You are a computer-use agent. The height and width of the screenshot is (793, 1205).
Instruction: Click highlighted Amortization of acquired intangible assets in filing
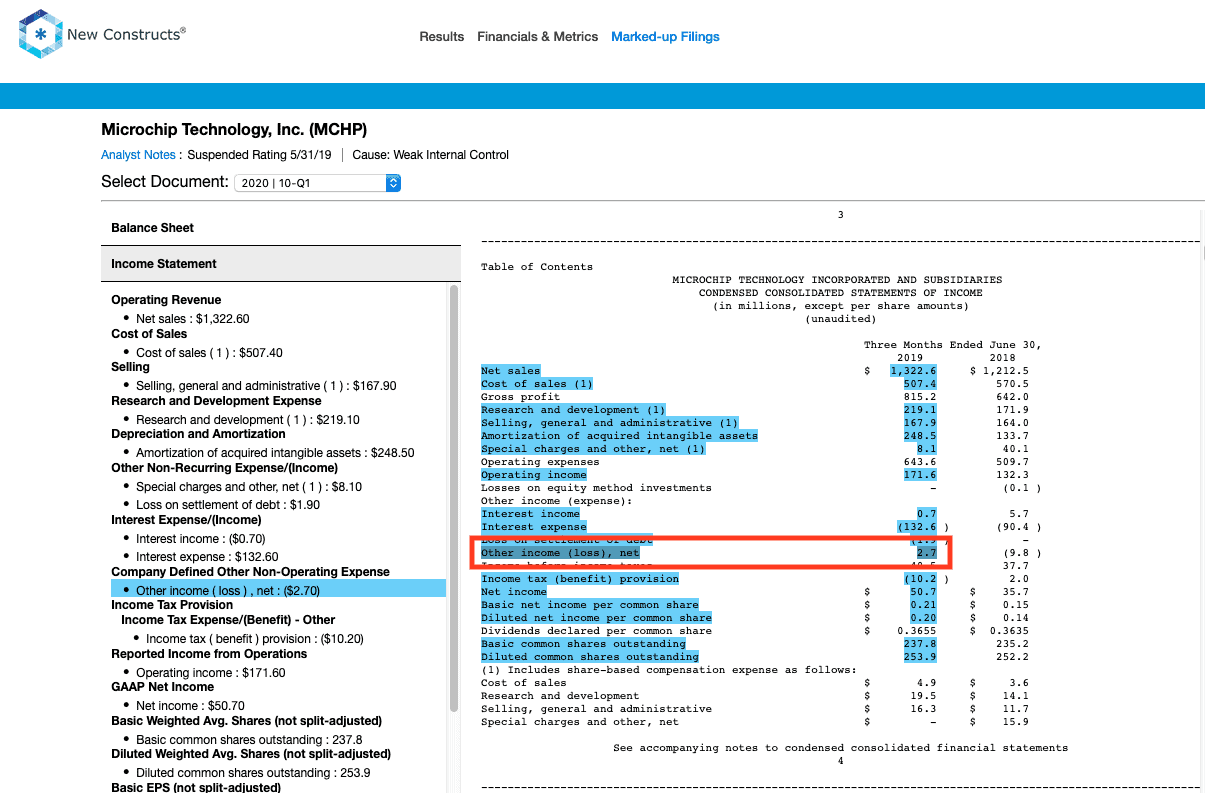pyautogui.click(x=619, y=436)
